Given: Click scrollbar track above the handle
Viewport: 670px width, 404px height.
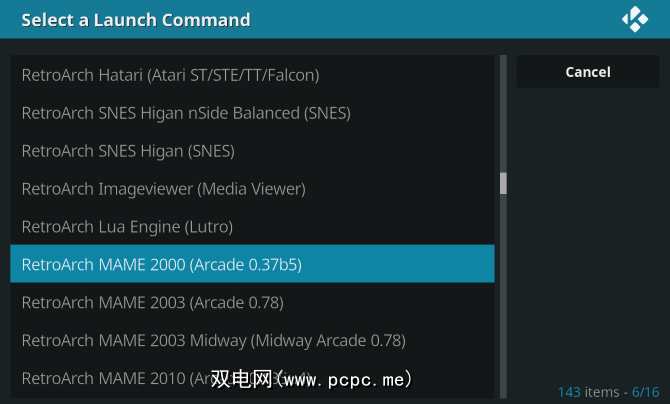Looking at the screenshot, I should pos(503,110).
